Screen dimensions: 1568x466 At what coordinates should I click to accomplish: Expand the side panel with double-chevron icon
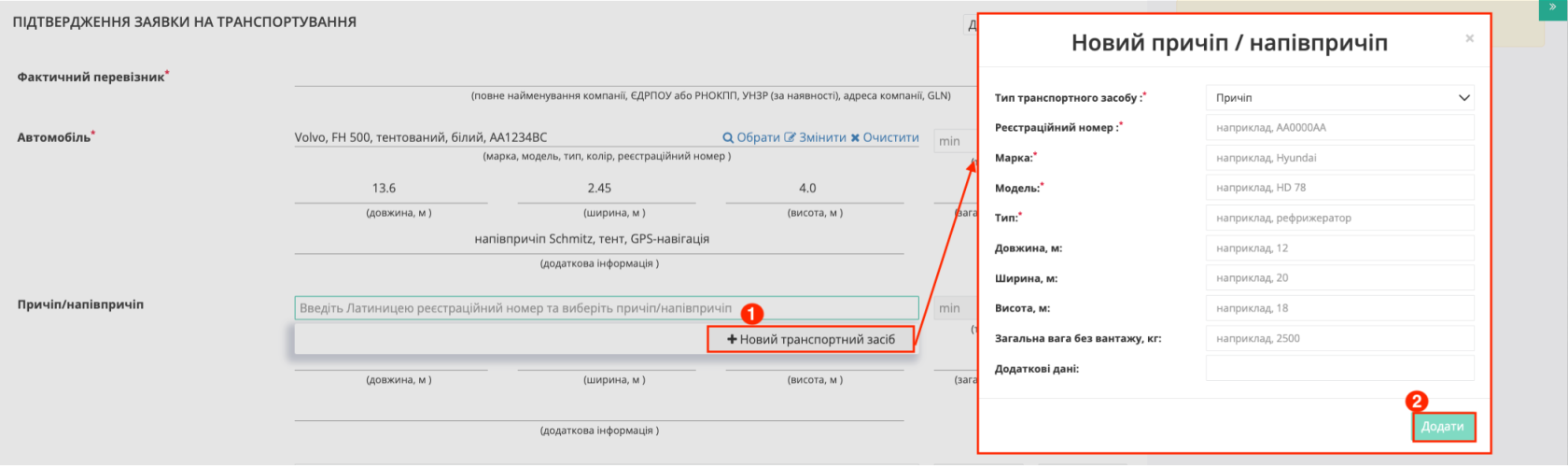[1553, 7]
